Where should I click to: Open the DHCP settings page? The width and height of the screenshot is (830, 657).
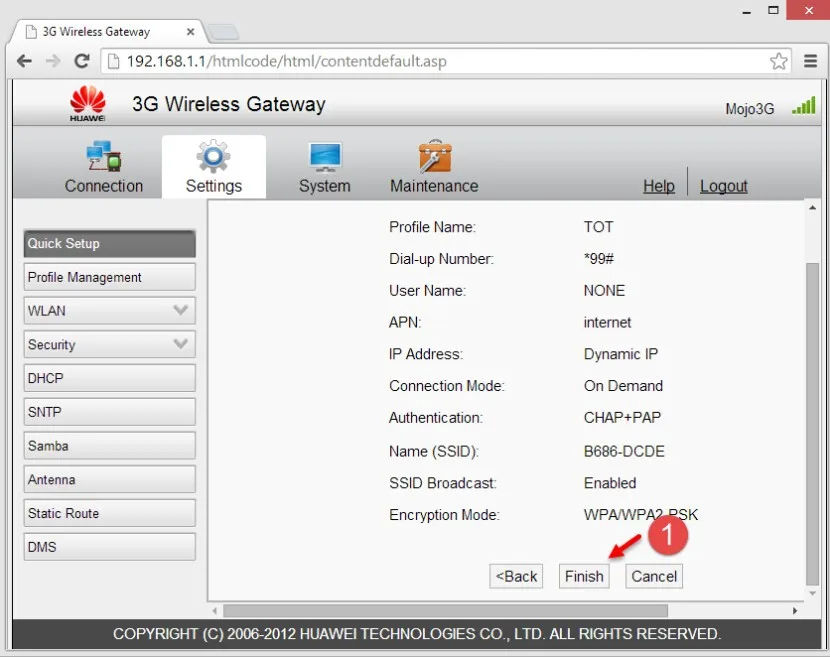(x=110, y=378)
